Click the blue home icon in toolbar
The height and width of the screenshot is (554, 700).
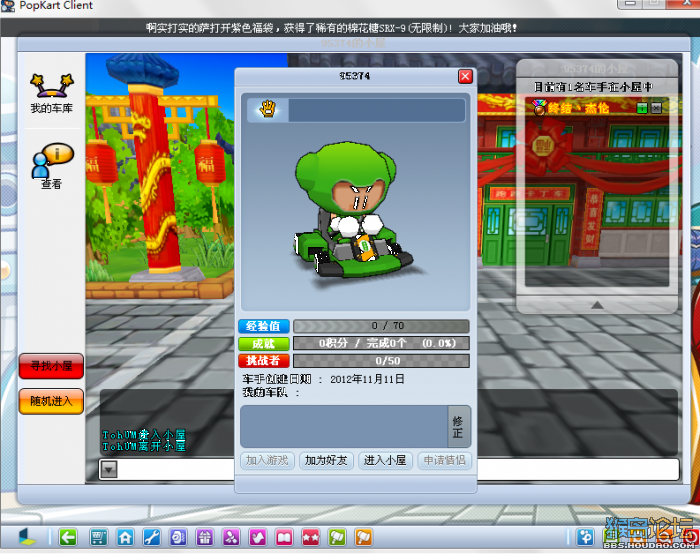tap(125, 537)
